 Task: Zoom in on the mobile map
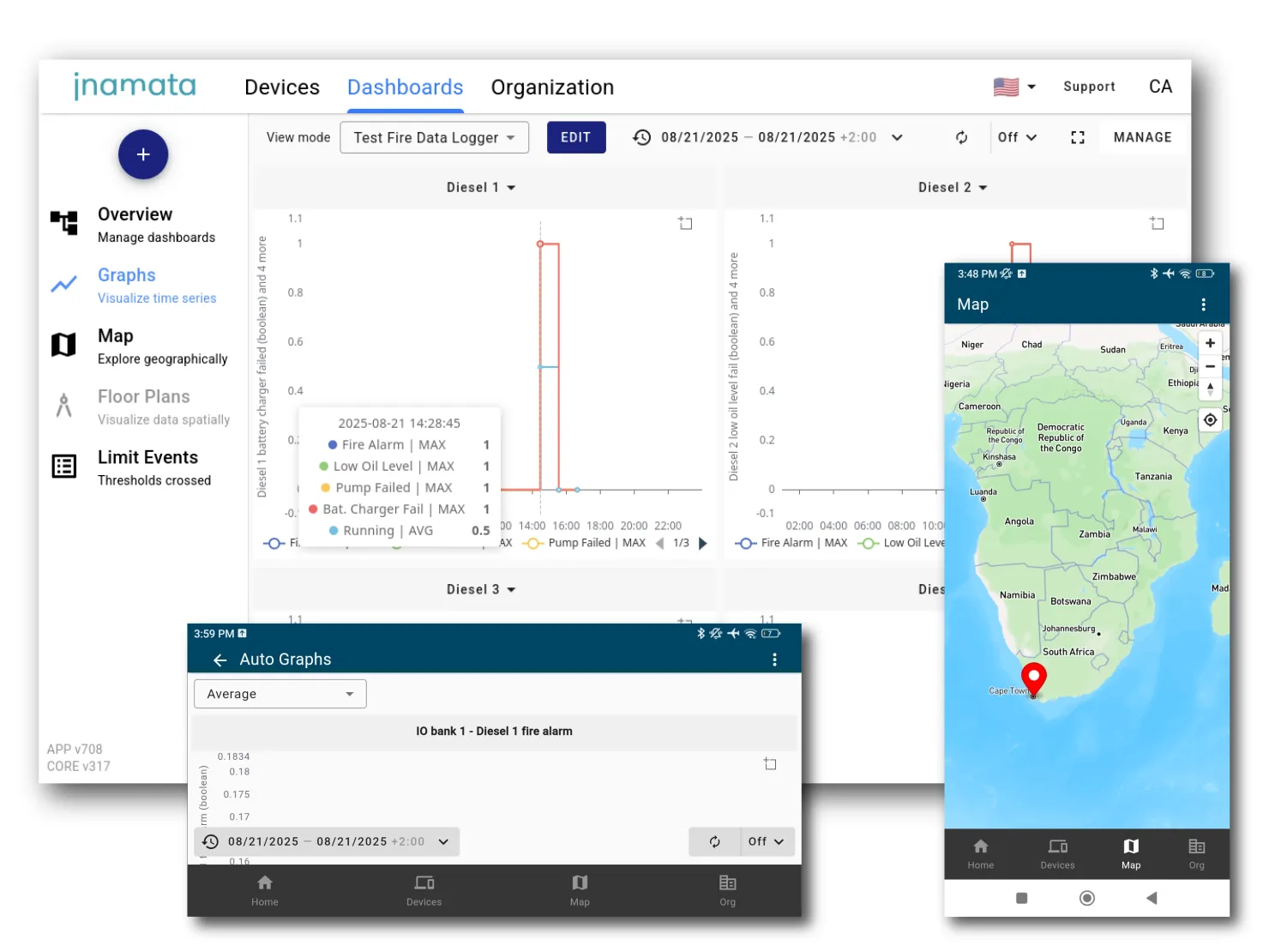pos(1210,343)
